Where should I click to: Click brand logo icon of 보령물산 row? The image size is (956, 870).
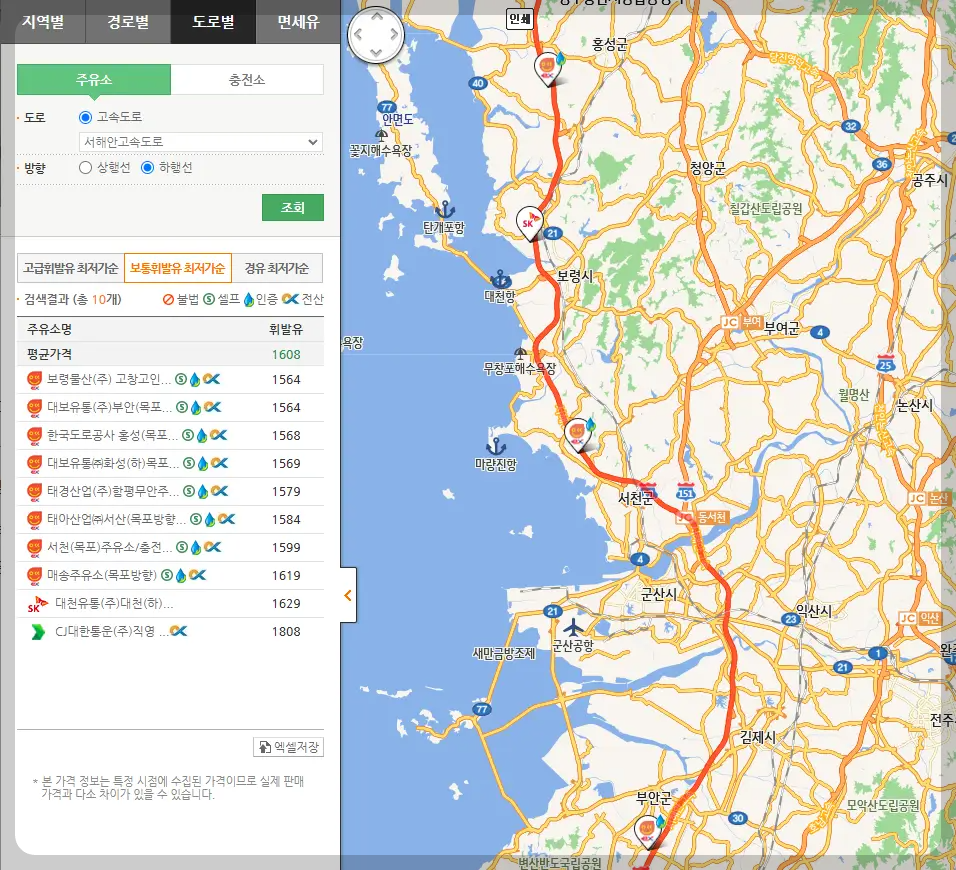tap(35, 380)
